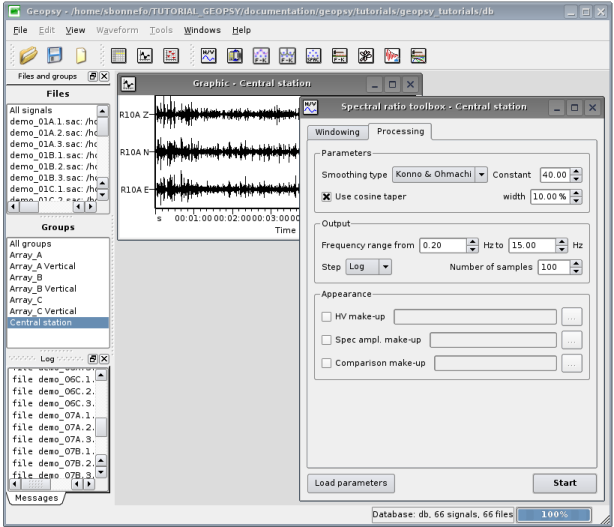This screenshot has width=614, height=527.
Task: Click the Frequency range from 0.20 field
Action: pyautogui.click(x=443, y=245)
